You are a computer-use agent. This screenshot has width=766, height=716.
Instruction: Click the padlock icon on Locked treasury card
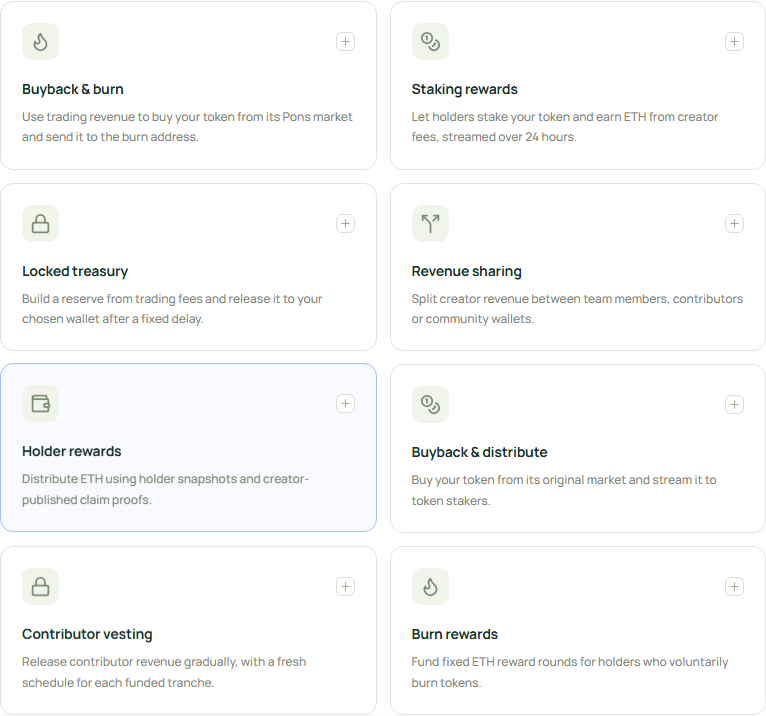click(41, 224)
